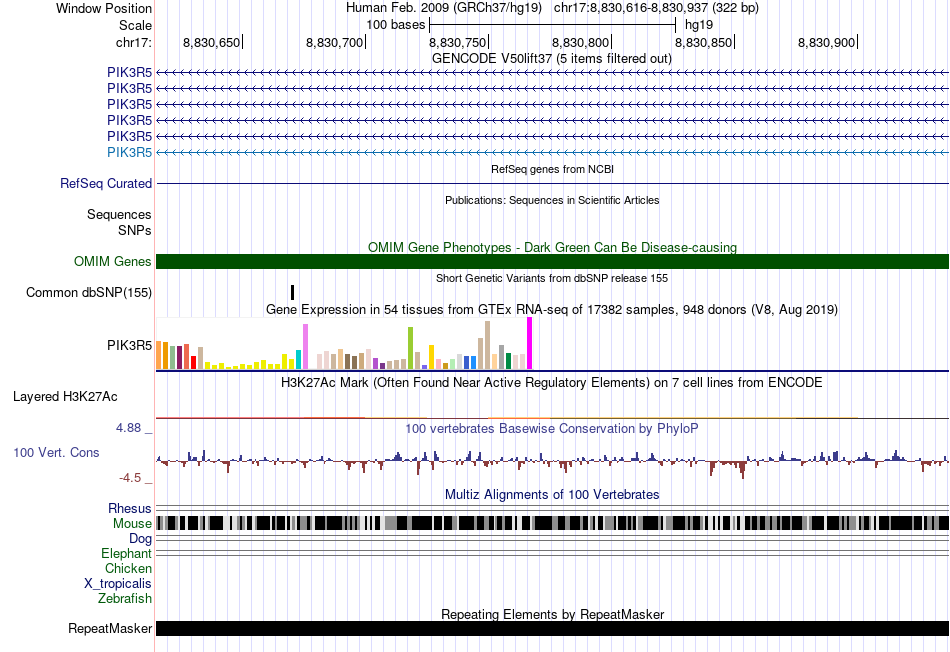Click the OMIM Genes label
Screen dimensions: 950x652
point(112,261)
